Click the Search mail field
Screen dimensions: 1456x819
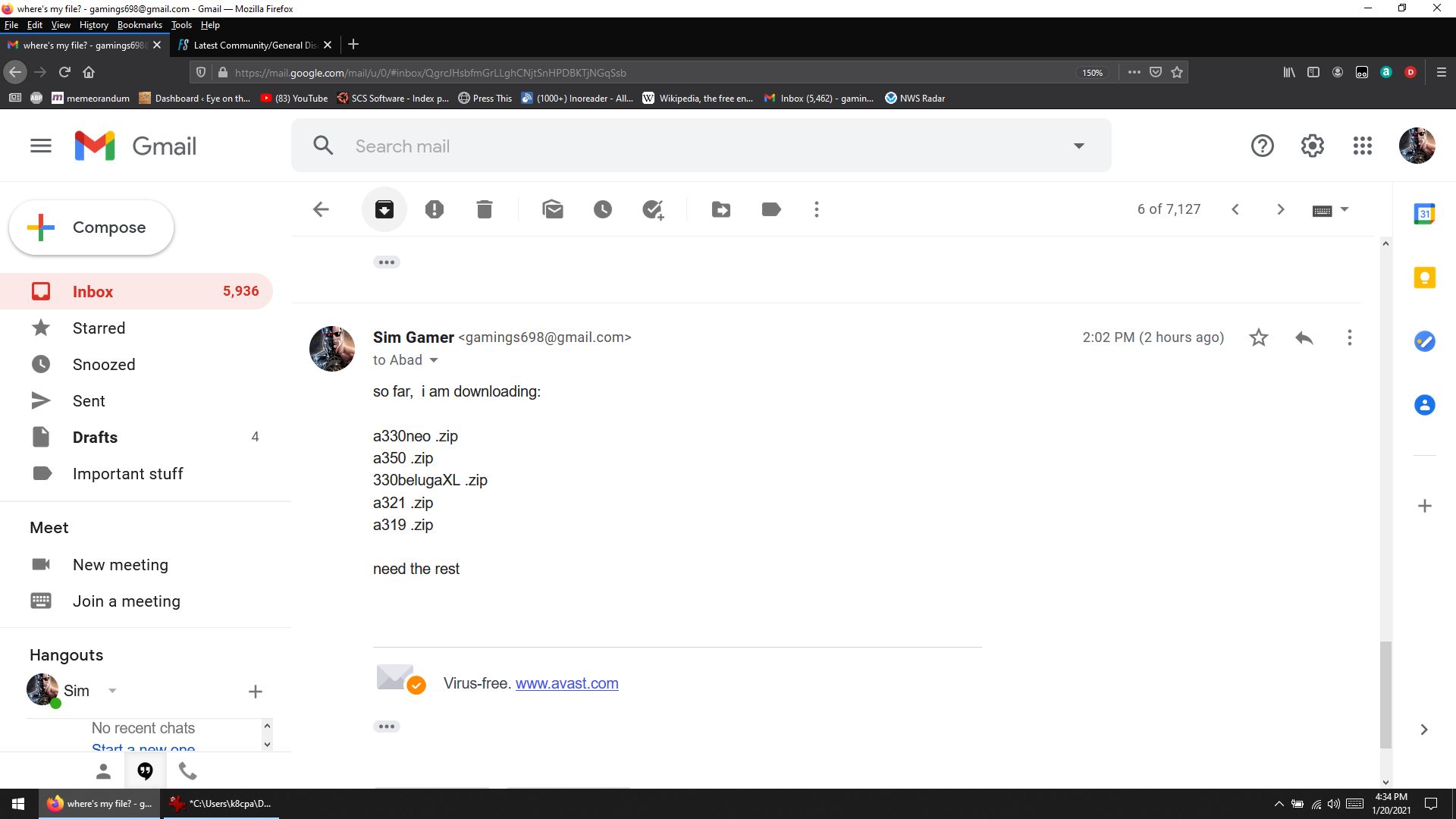tap(682, 146)
